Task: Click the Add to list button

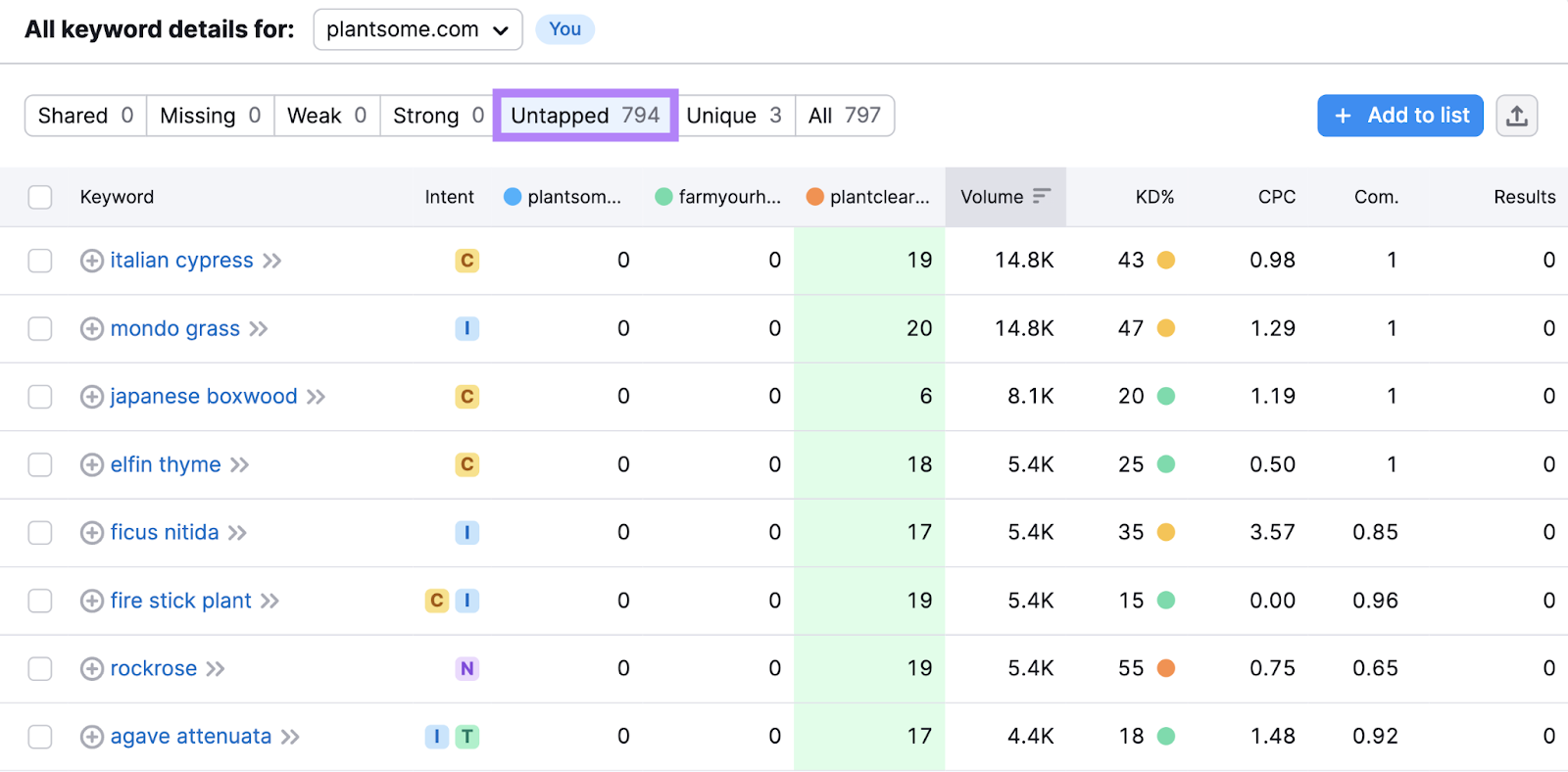Action: pos(1400,116)
